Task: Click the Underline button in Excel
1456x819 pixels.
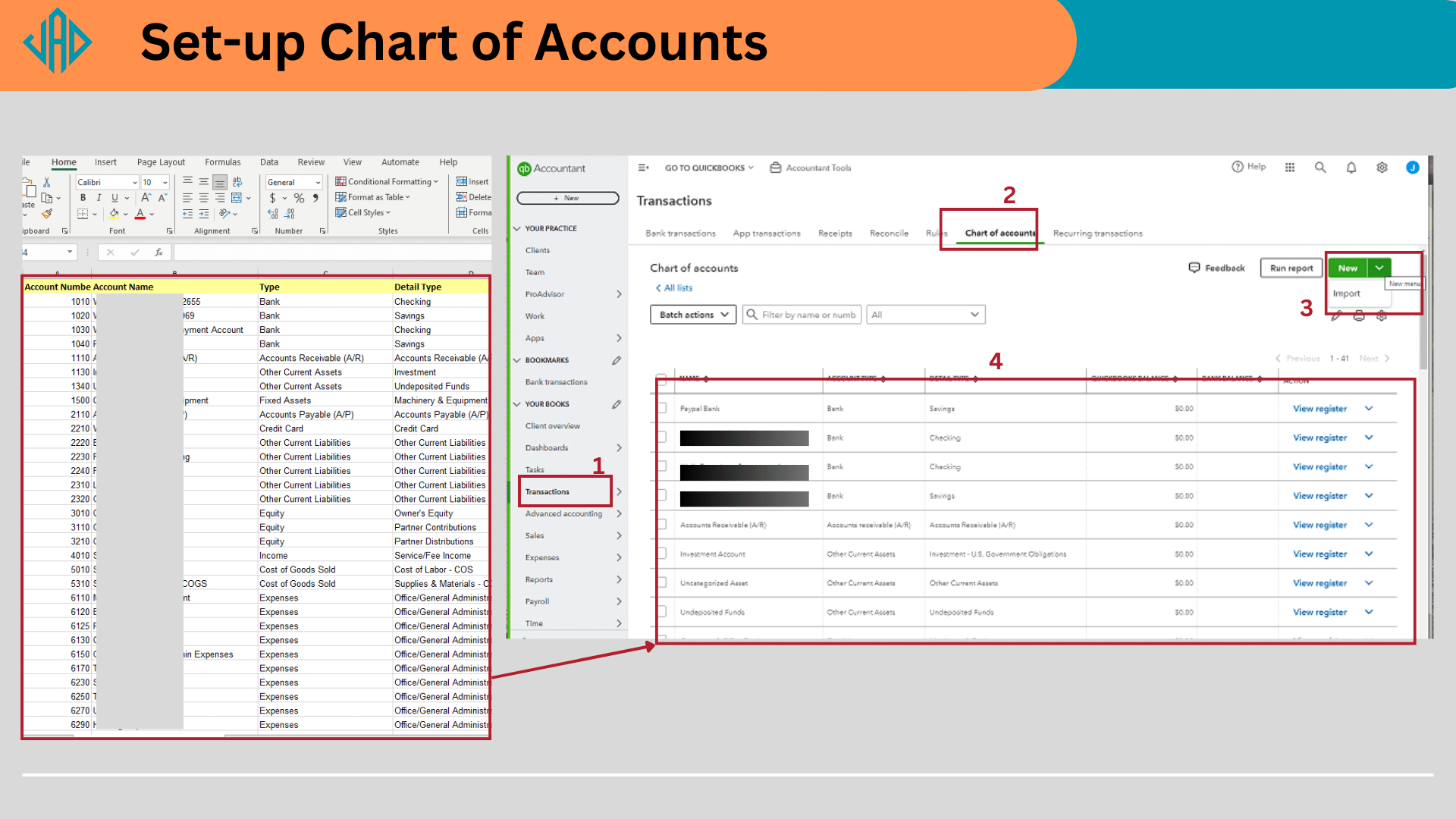Action: tap(115, 198)
